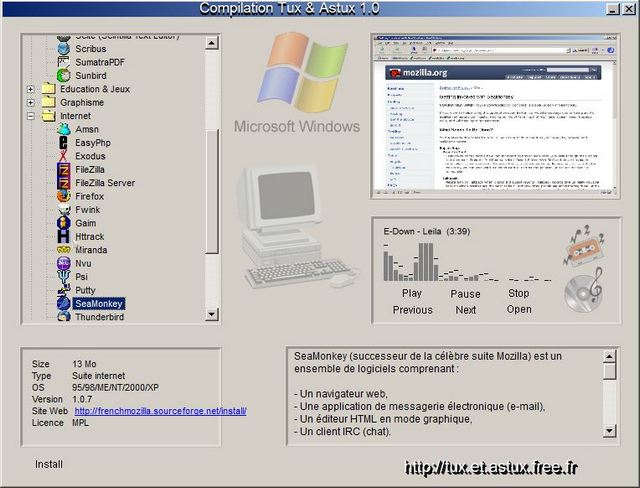Select the Putty entry
The image size is (640, 488).
point(85,290)
